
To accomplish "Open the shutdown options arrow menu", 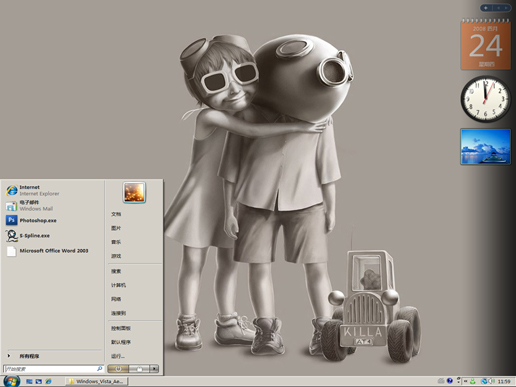I will [x=154, y=369].
